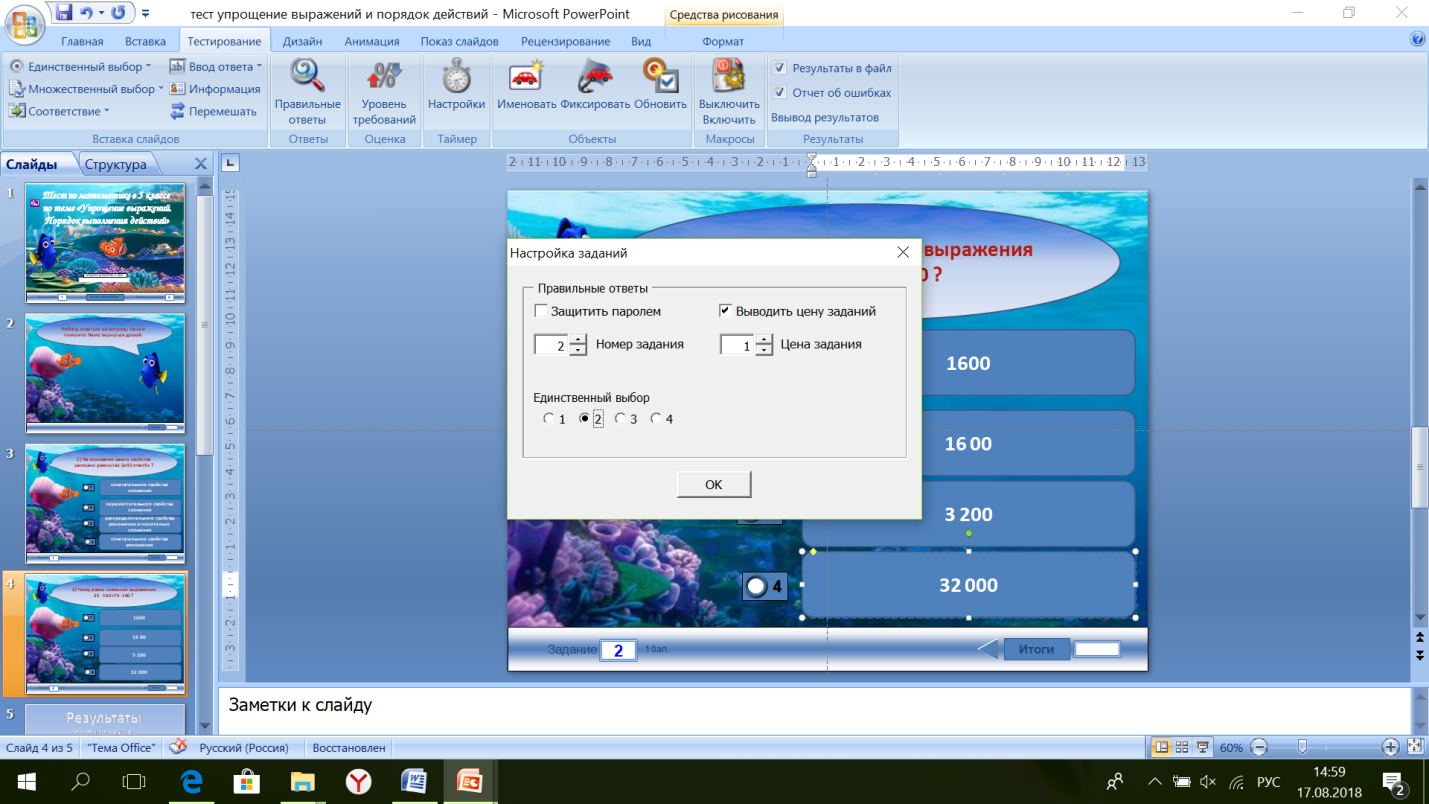Click the Save icon in quick access toolbar

pyautogui.click(x=64, y=13)
